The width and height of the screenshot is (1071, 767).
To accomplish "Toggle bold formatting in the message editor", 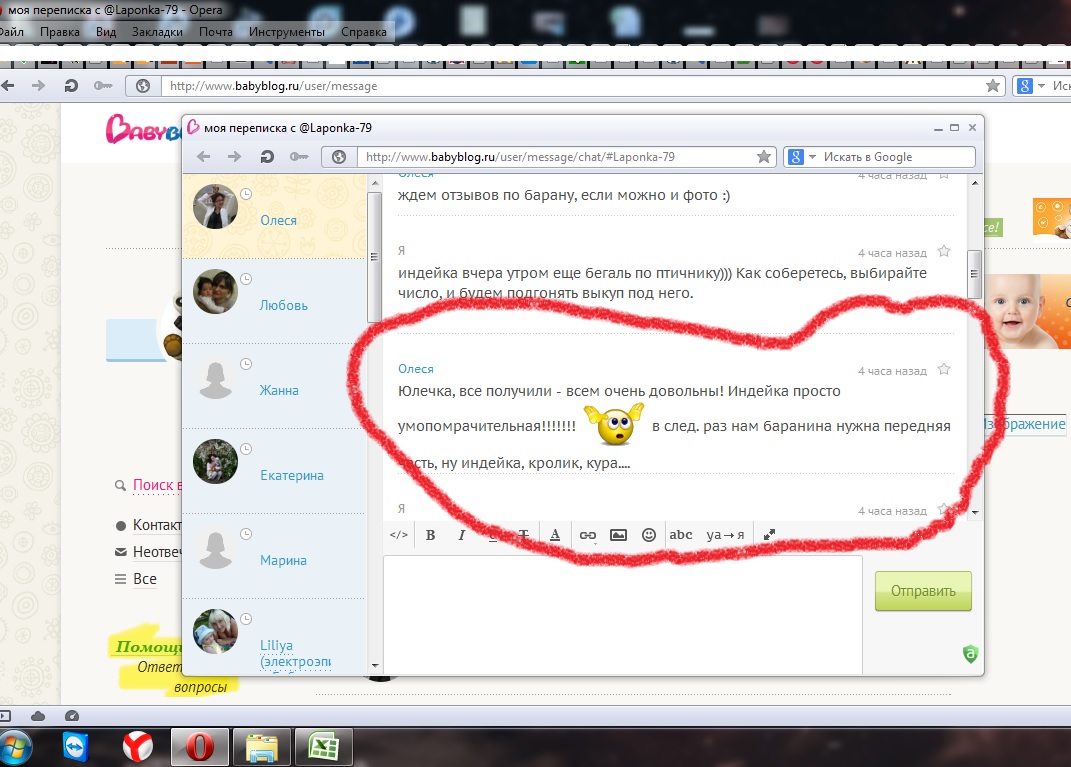I will point(430,535).
